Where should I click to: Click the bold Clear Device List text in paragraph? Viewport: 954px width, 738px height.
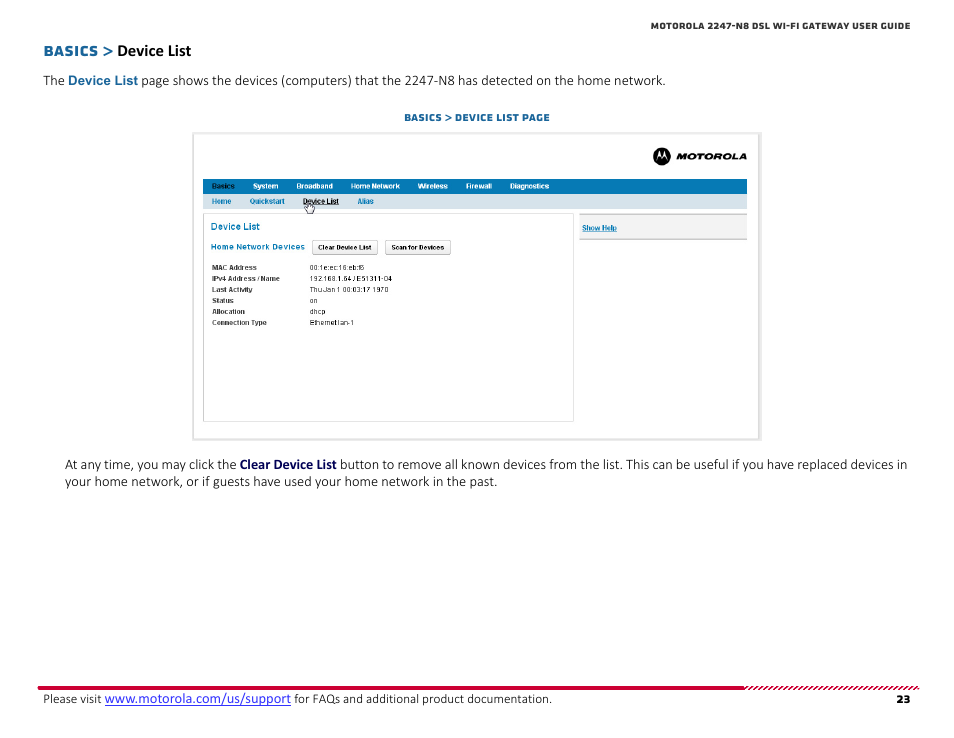pyautogui.click(x=288, y=465)
